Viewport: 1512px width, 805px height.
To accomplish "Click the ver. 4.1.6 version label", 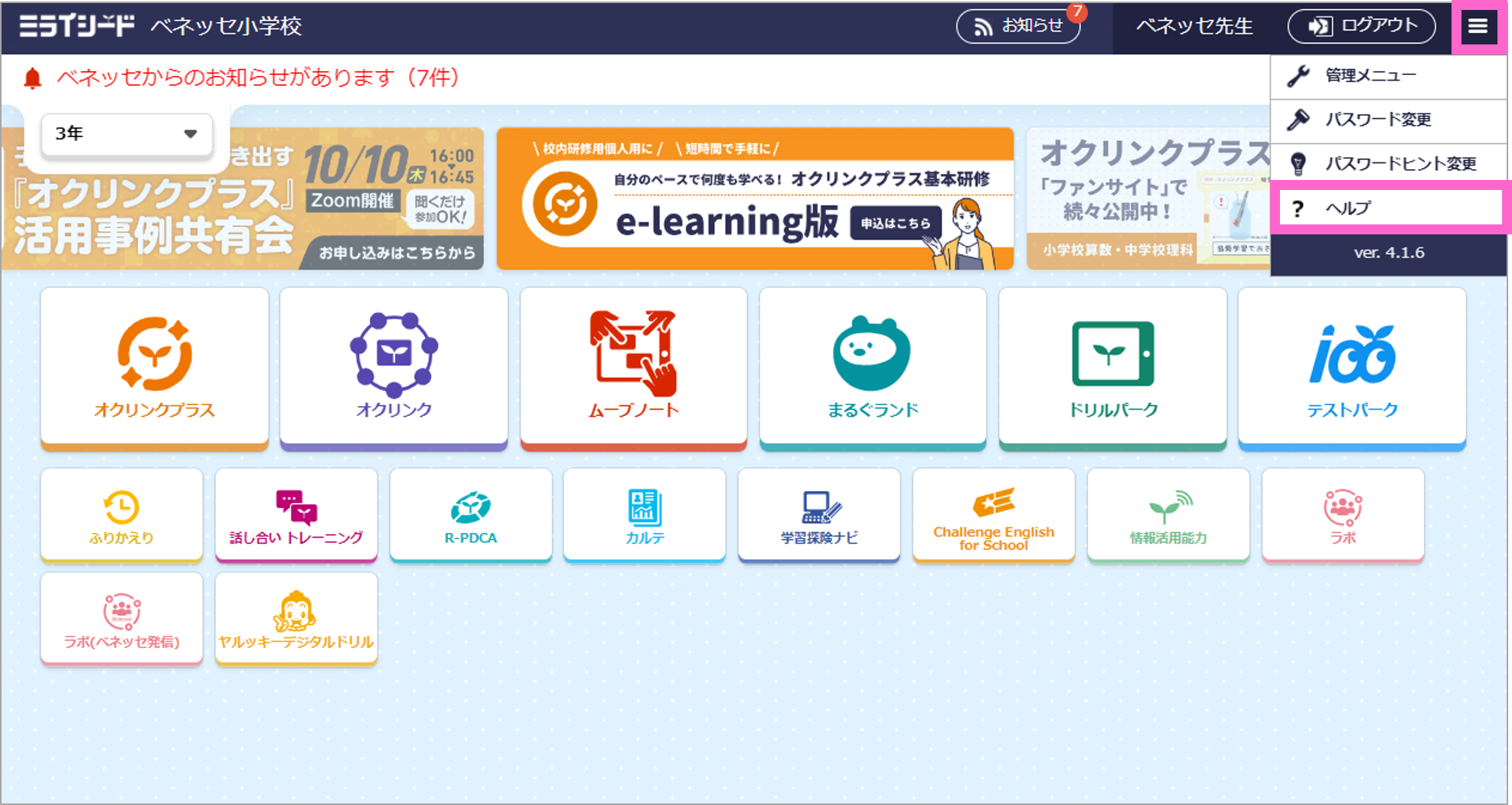I will (1389, 253).
